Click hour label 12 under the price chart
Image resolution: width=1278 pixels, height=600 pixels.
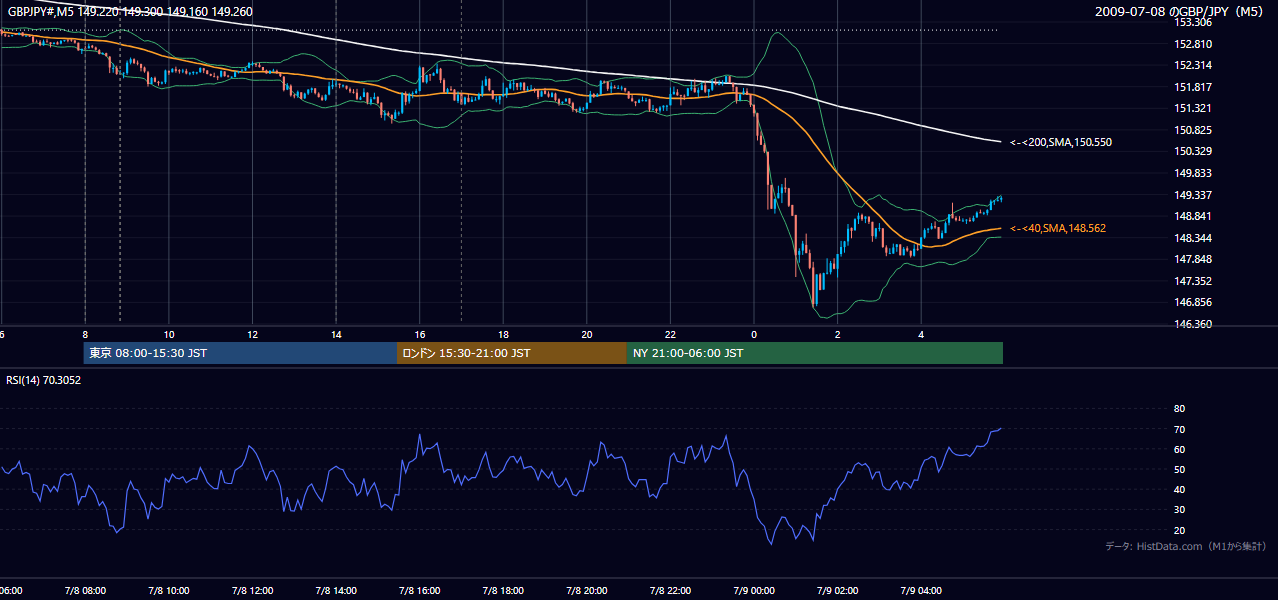tap(252, 335)
